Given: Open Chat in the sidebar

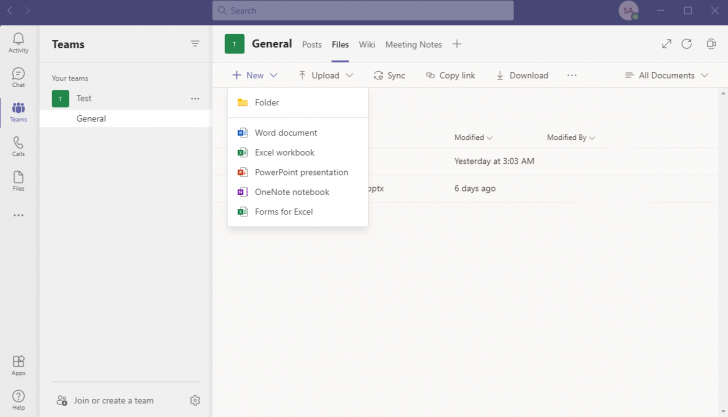Looking at the screenshot, I should [x=19, y=77].
